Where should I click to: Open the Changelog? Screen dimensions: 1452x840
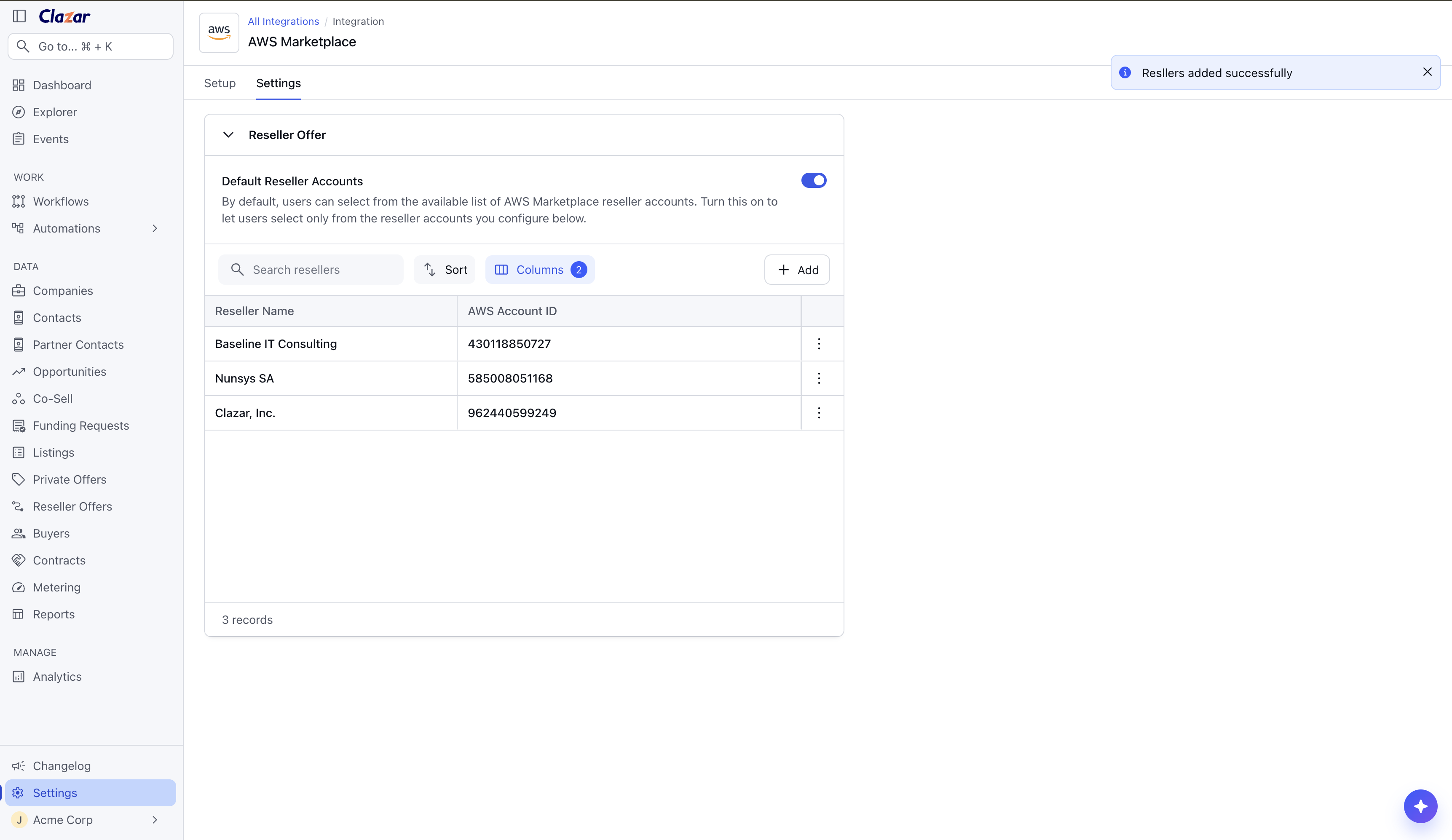[x=62, y=766]
